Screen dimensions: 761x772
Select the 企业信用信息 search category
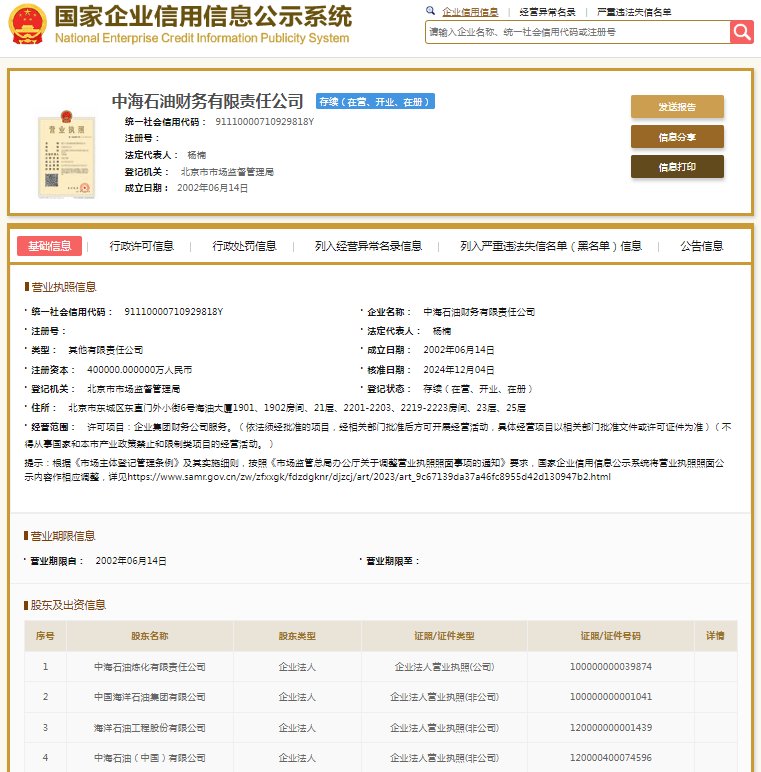click(470, 12)
